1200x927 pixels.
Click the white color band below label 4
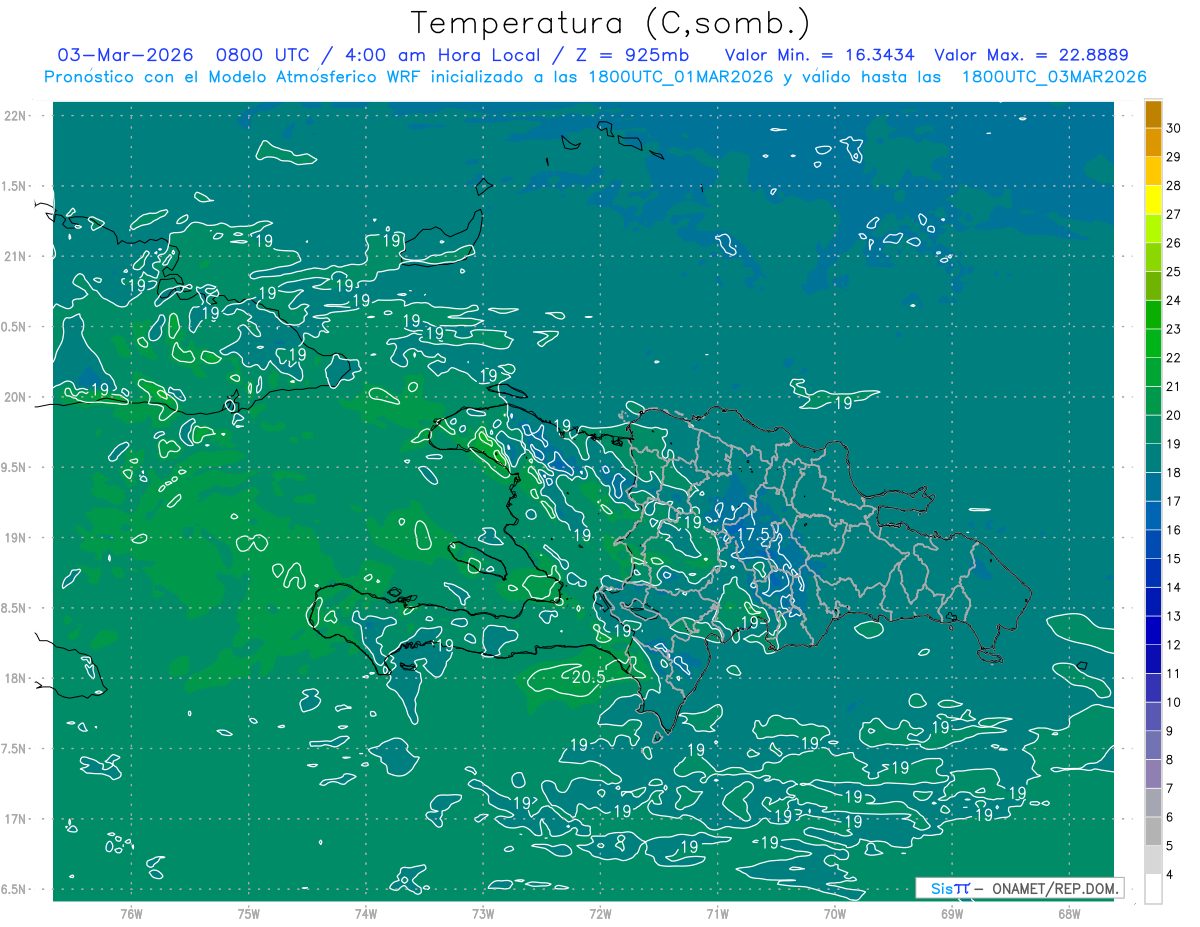click(1153, 889)
